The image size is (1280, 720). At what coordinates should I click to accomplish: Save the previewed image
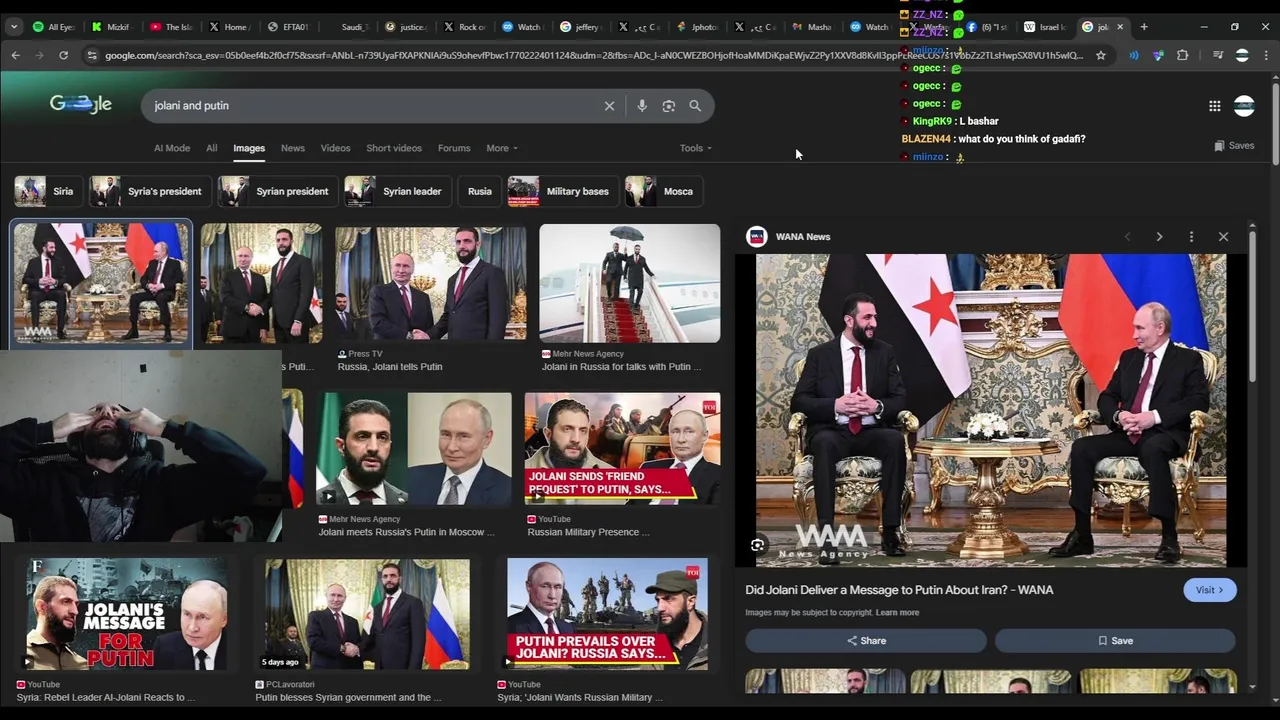click(x=1115, y=641)
